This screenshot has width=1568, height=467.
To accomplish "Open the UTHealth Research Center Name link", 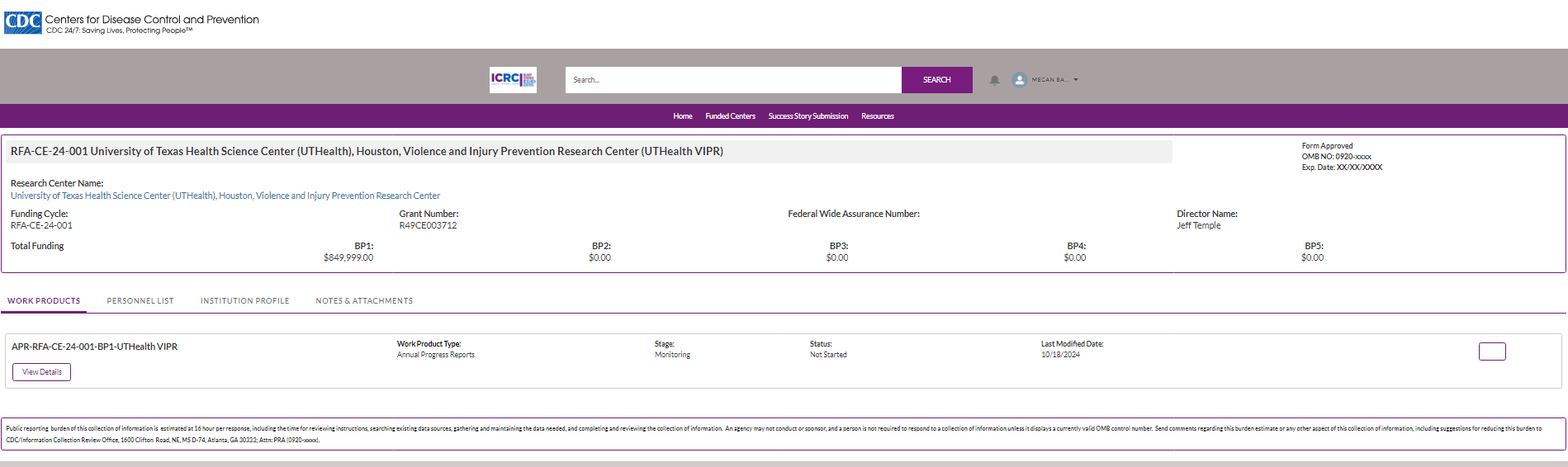I will pos(225,196).
